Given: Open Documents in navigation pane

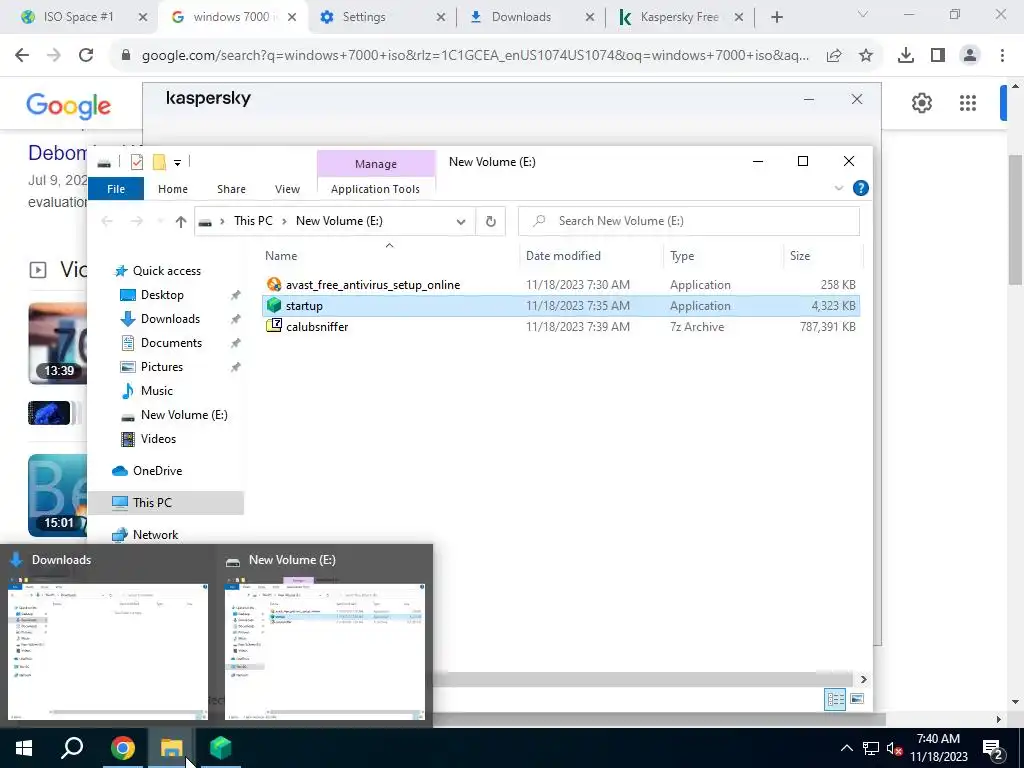Looking at the screenshot, I should (x=171, y=343).
